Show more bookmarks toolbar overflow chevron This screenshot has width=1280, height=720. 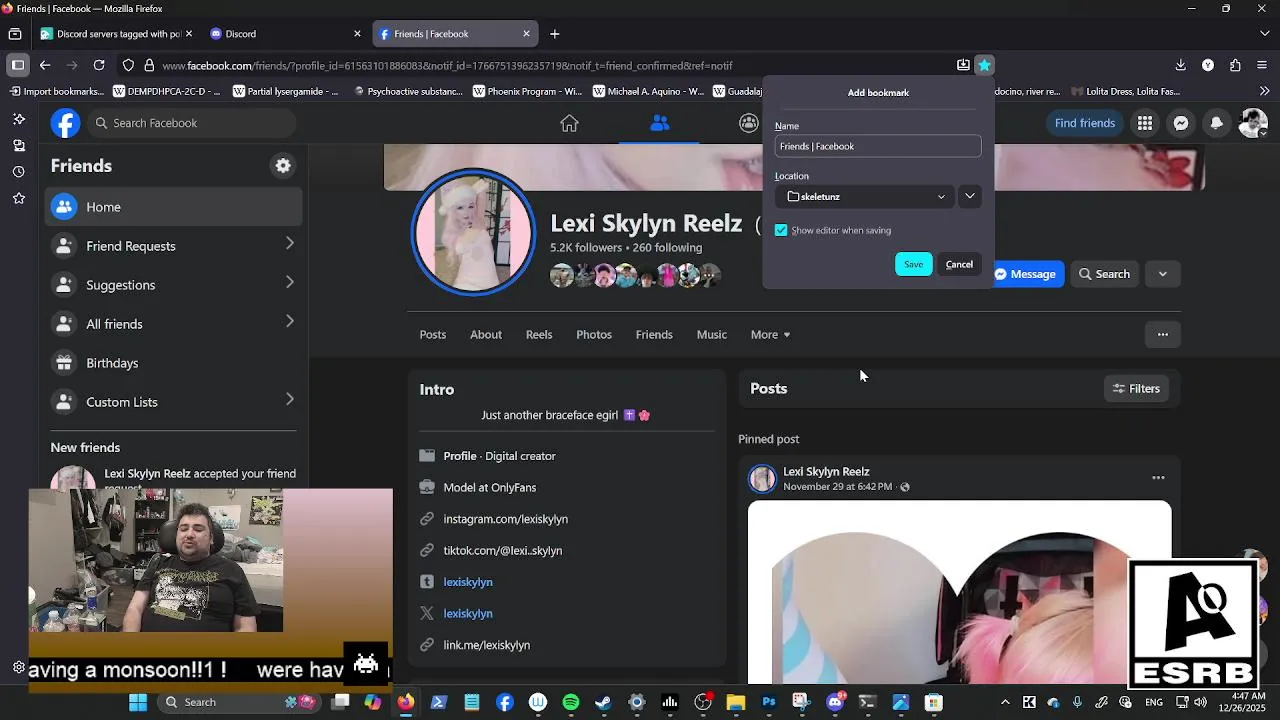(x=1265, y=91)
